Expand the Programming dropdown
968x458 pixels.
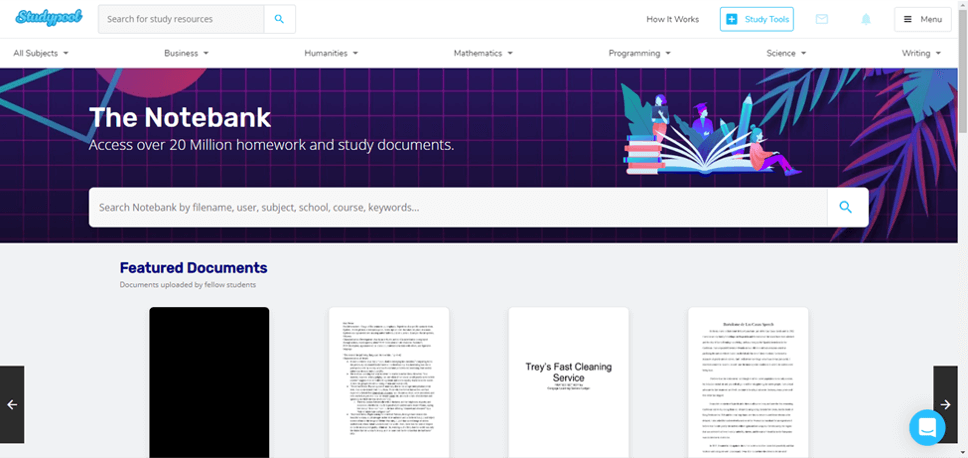[x=640, y=53]
